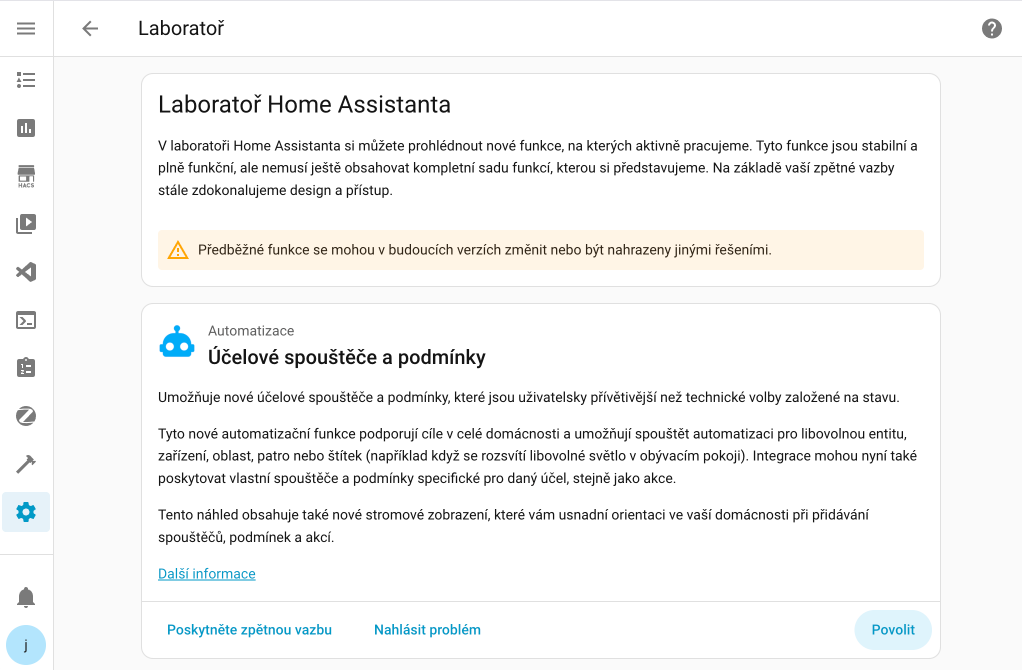Viewport: 1022px width, 670px height.
Task: Open the To-do lists clipboard icon
Action: pos(25,368)
